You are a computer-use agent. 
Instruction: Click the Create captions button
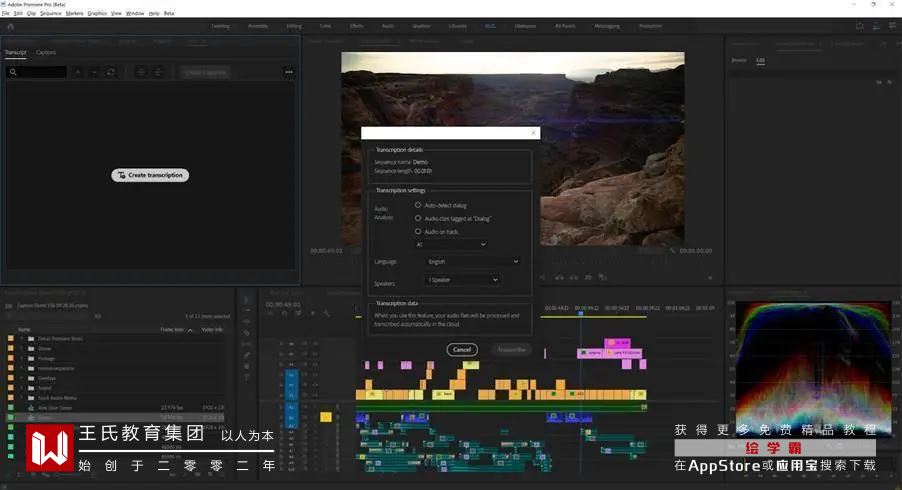pos(205,72)
